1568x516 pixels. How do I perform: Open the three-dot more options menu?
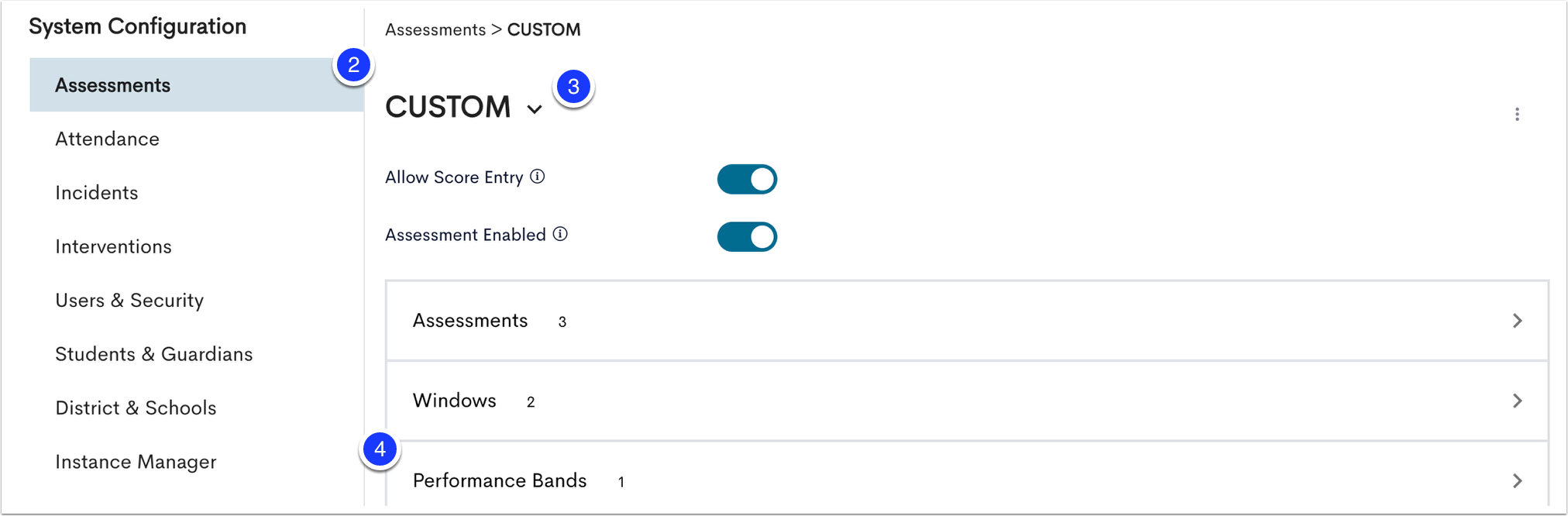coord(1517,115)
